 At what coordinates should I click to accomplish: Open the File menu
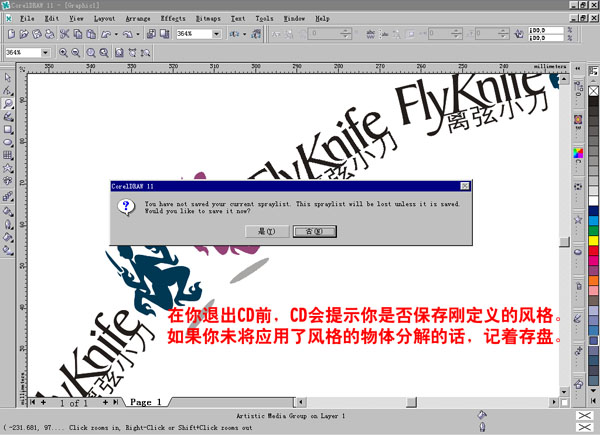[27, 18]
